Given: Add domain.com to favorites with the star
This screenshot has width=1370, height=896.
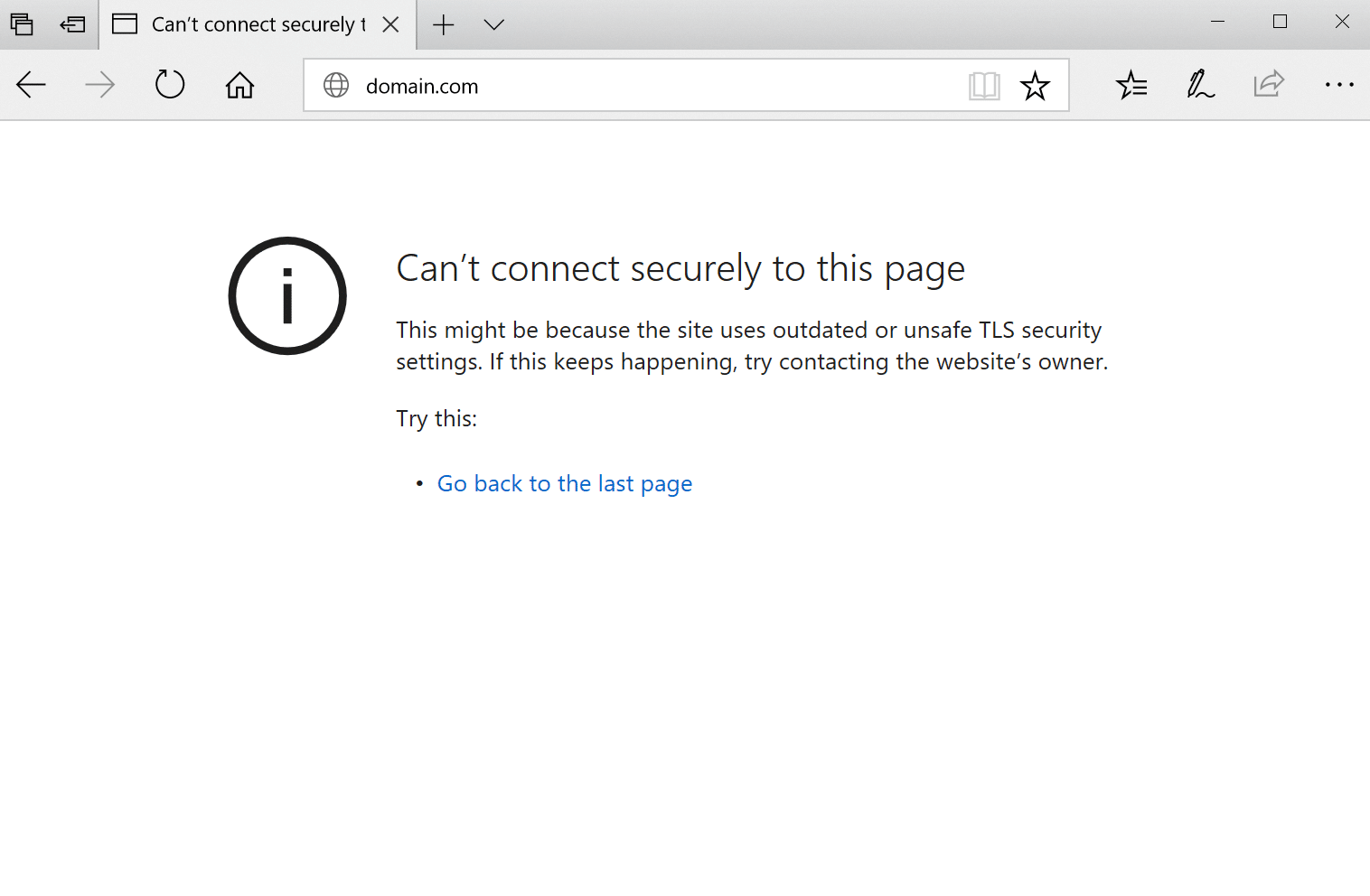Looking at the screenshot, I should click(x=1035, y=85).
